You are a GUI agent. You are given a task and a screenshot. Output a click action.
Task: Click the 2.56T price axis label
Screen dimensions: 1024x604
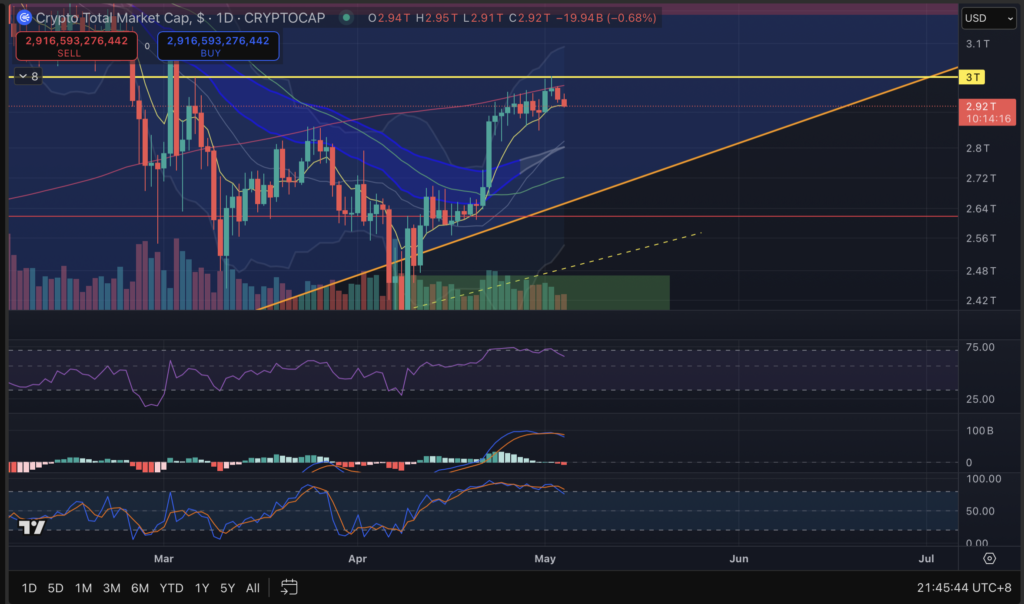(x=981, y=238)
